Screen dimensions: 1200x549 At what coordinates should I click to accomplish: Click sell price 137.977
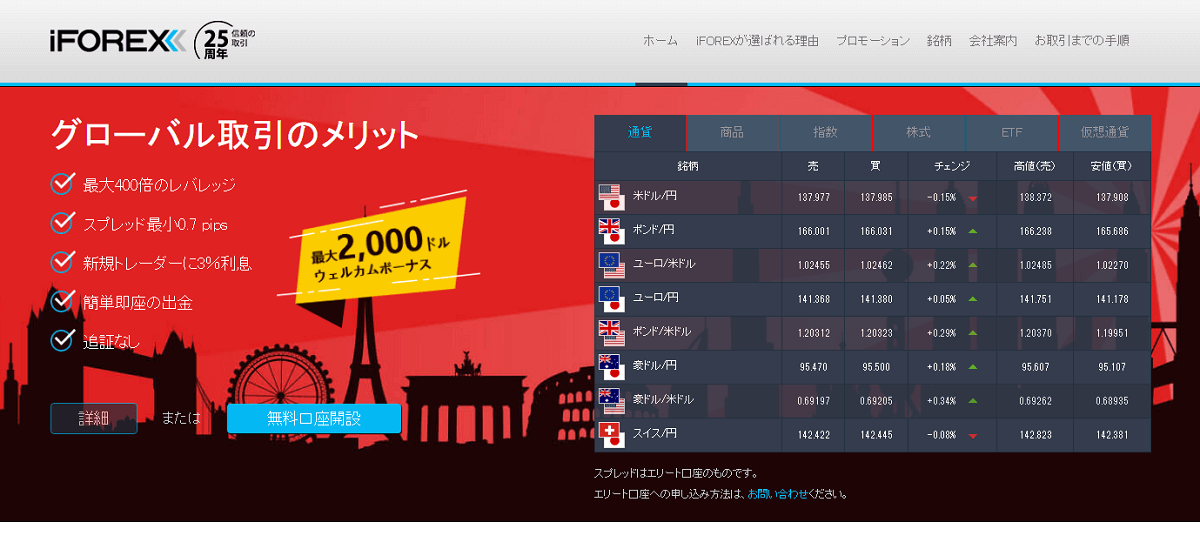pyautogui.click(x=814, y=198)
